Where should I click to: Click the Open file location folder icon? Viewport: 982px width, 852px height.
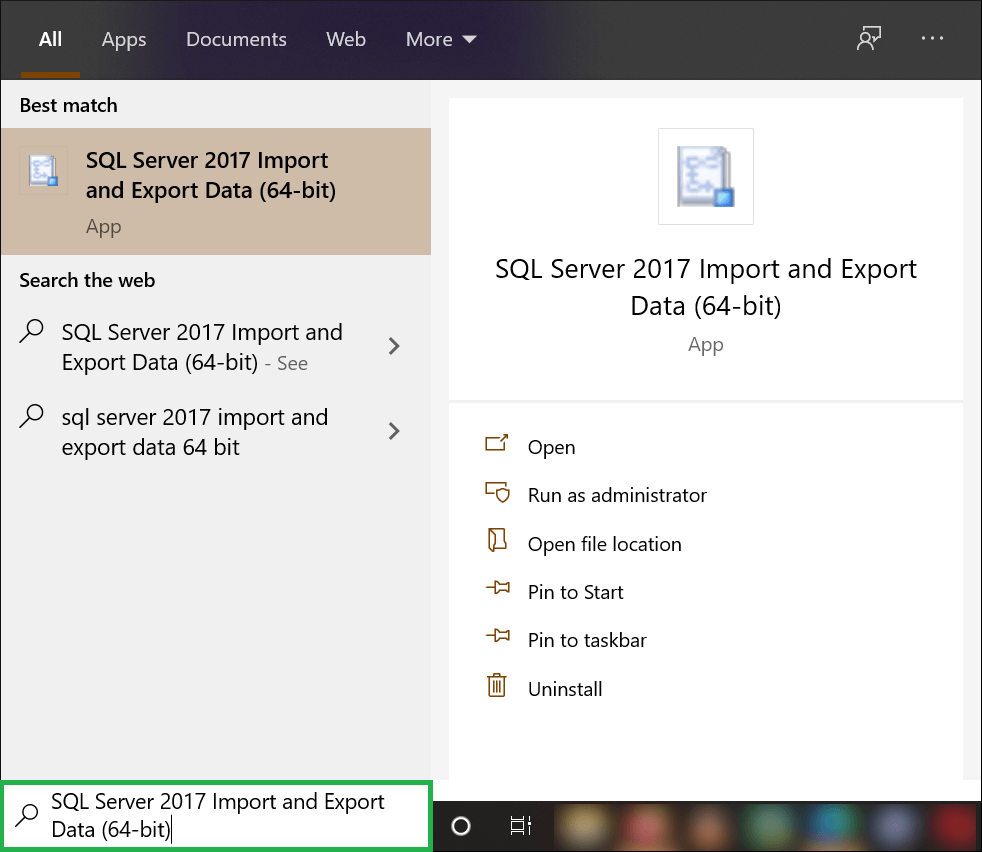pos(497,540)
